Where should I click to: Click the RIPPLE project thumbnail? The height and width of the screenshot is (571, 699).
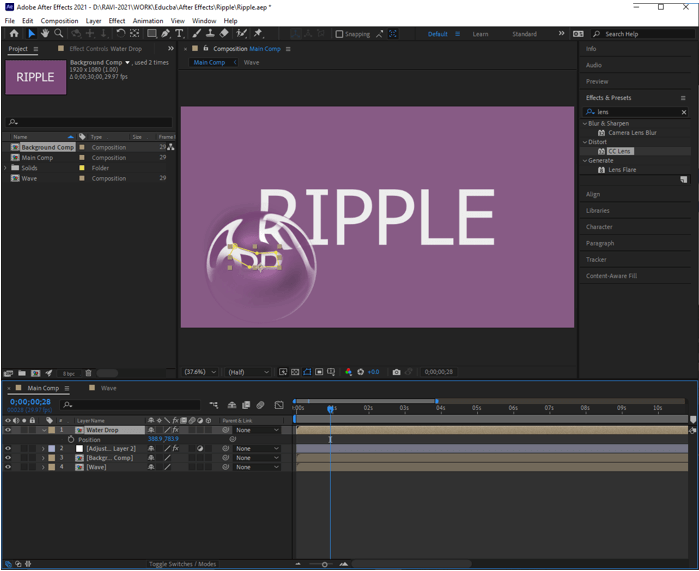[36, 77]
